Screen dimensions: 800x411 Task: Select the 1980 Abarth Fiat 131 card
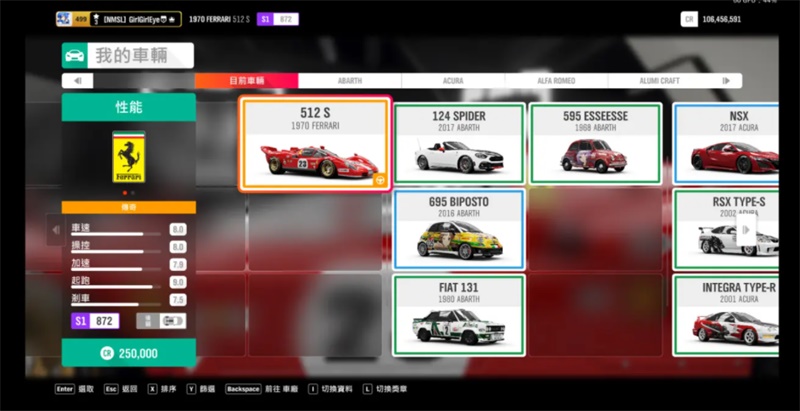(x=459, y=315)
